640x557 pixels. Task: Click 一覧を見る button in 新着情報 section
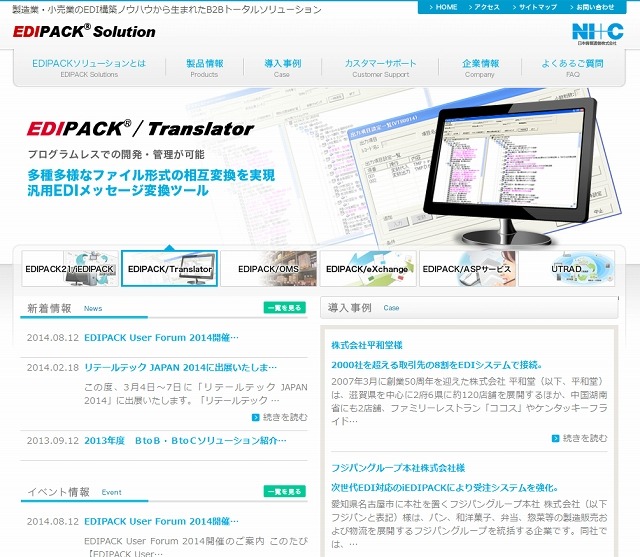point(284,308)
